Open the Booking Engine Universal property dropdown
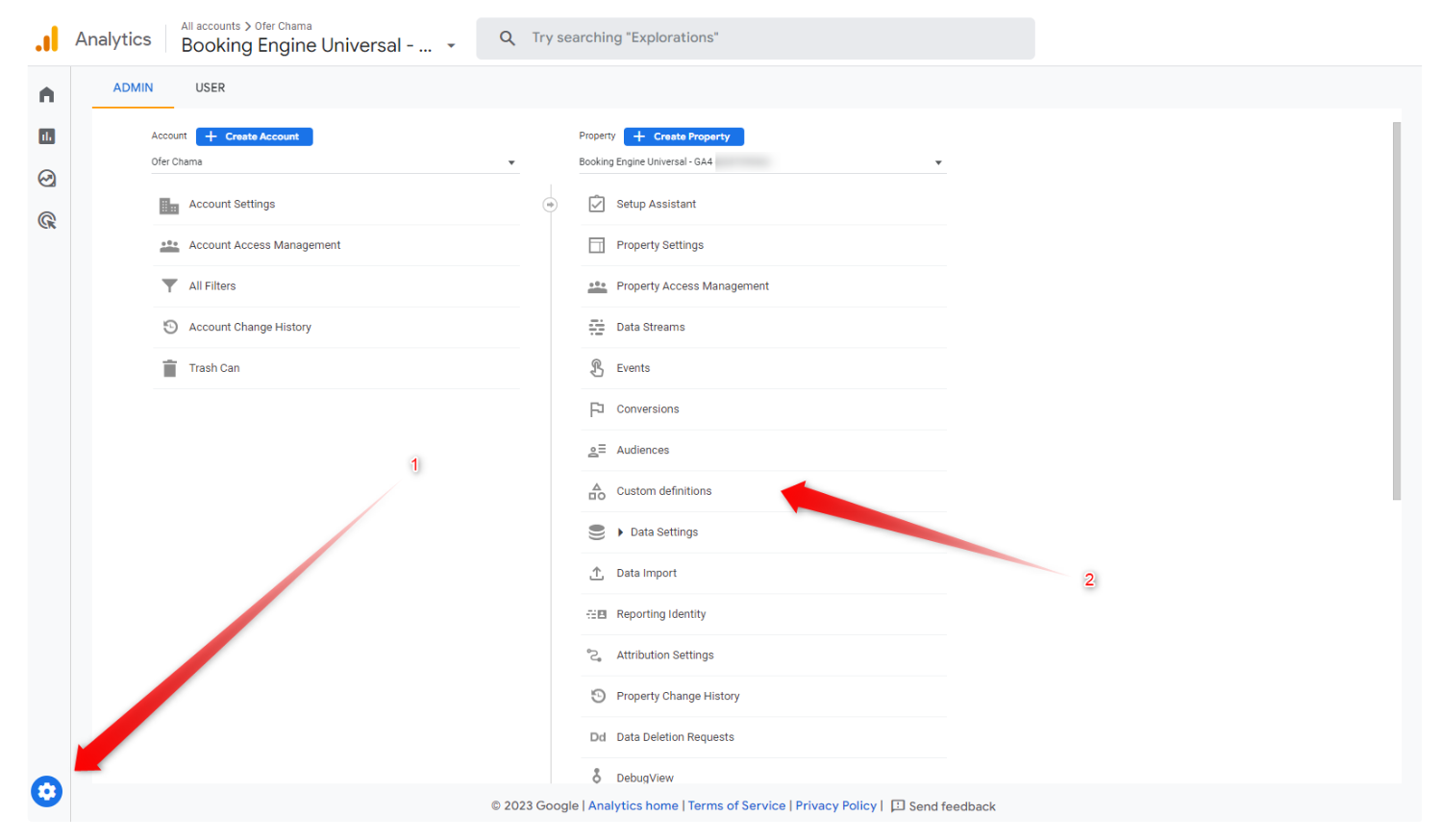 coord(762,162)
